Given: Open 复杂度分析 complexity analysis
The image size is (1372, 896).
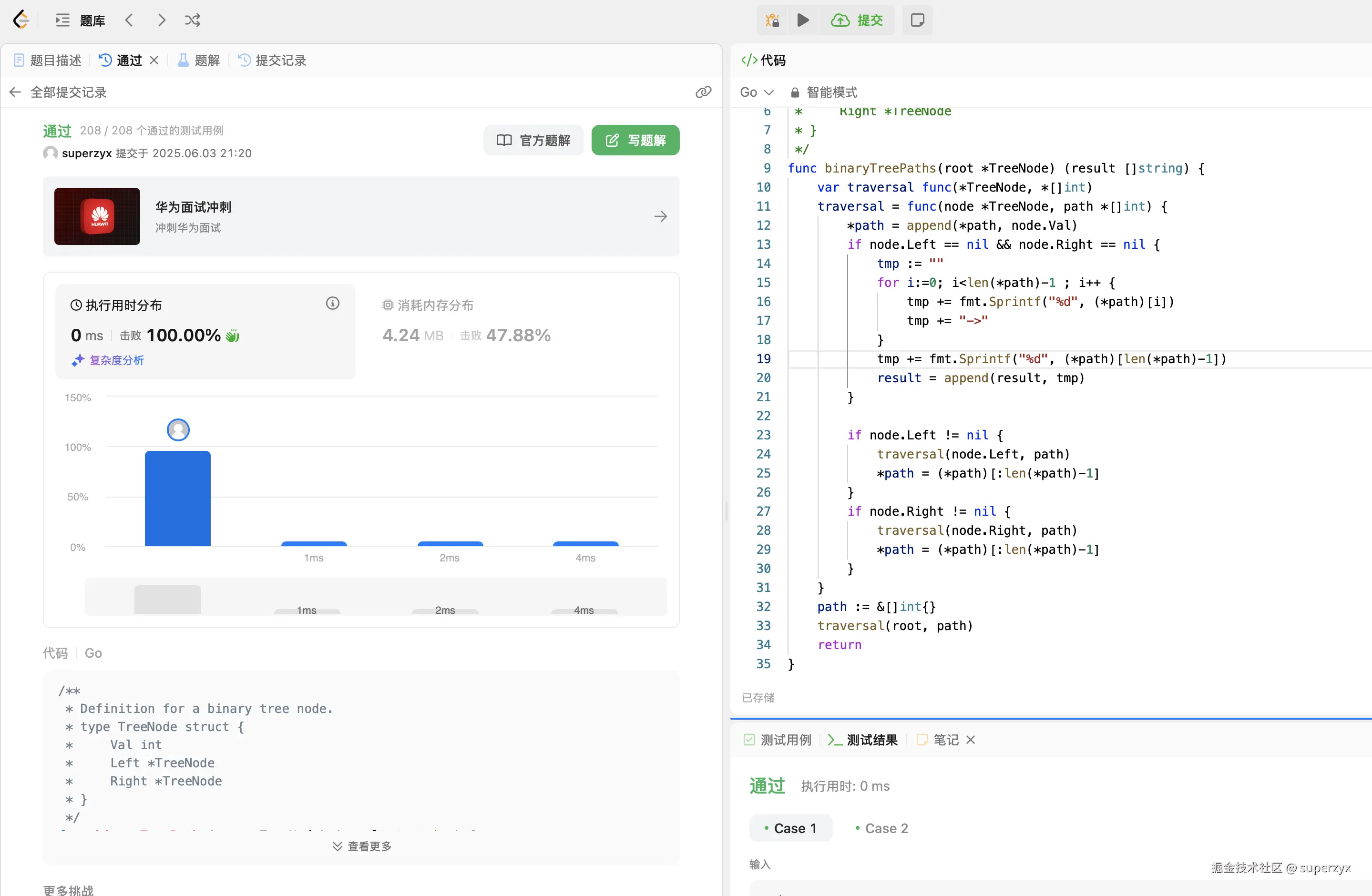Looking at the screenshot, I should point(108,360).
